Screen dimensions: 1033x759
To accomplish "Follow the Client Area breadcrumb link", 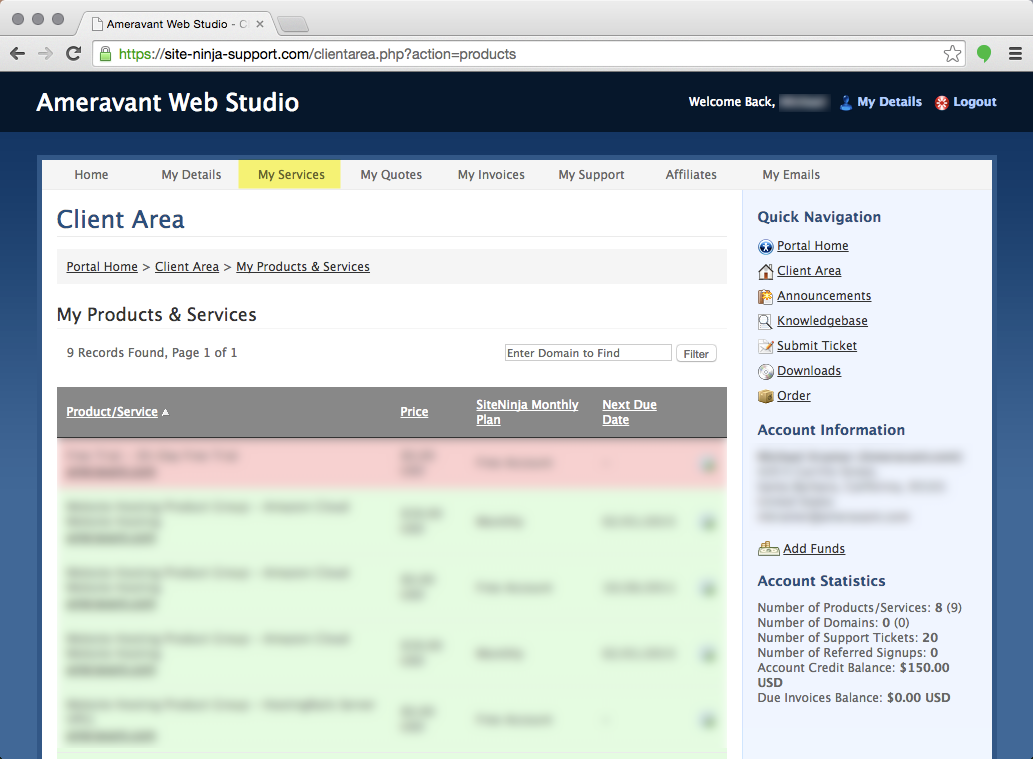I will tap(187, 266).
